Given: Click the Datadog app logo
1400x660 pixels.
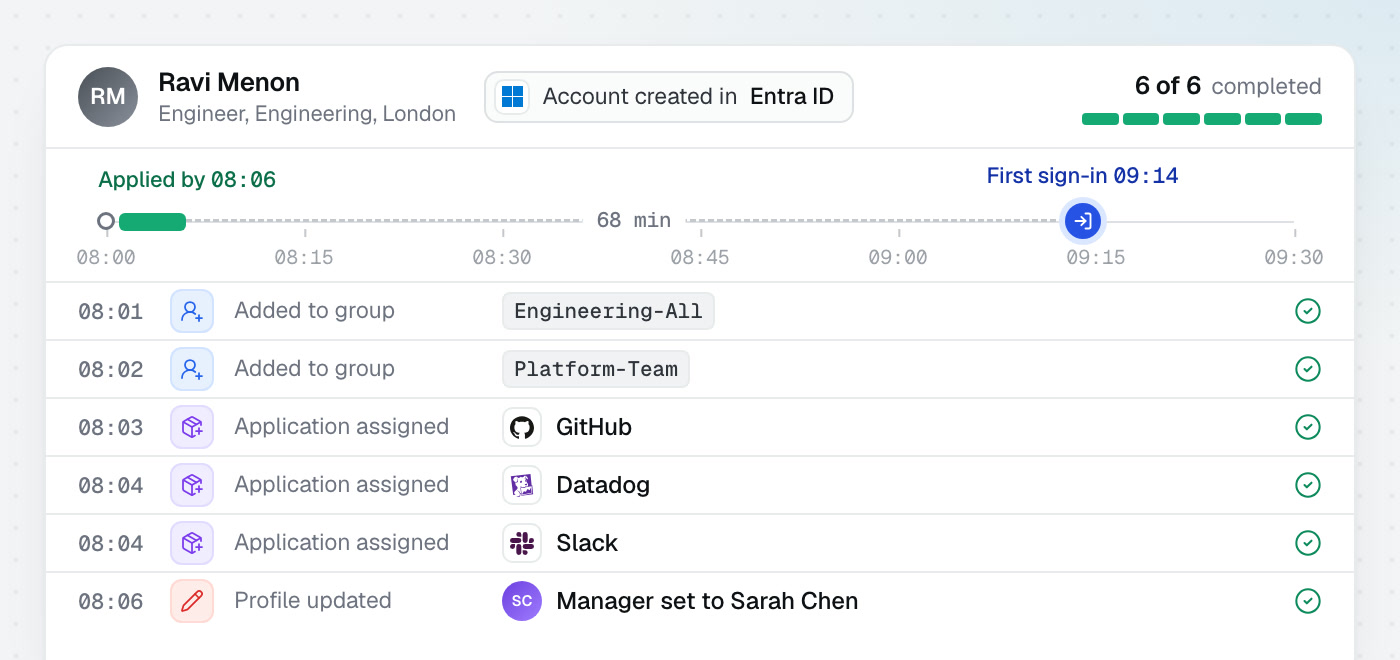Looking at the screenshot, I should [522, 485].
